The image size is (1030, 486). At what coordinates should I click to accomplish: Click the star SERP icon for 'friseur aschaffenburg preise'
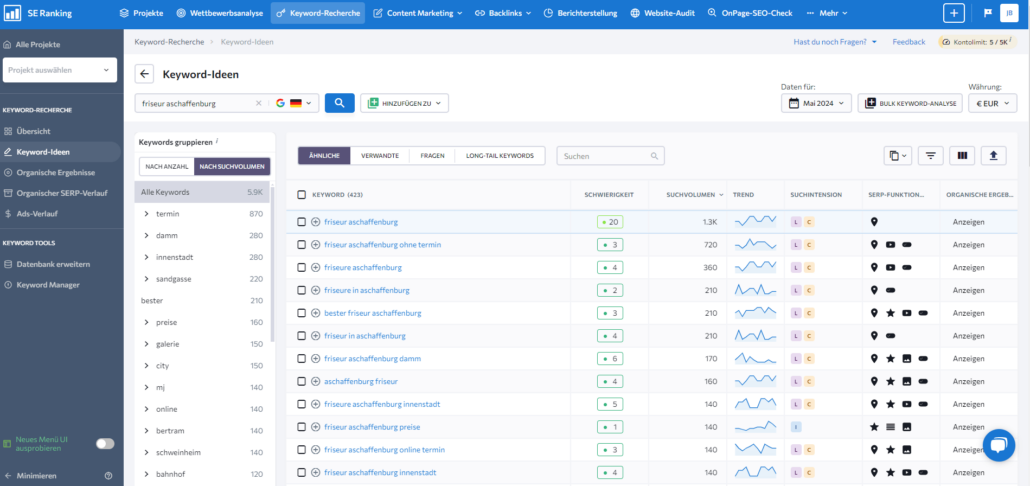pos(874,427)
